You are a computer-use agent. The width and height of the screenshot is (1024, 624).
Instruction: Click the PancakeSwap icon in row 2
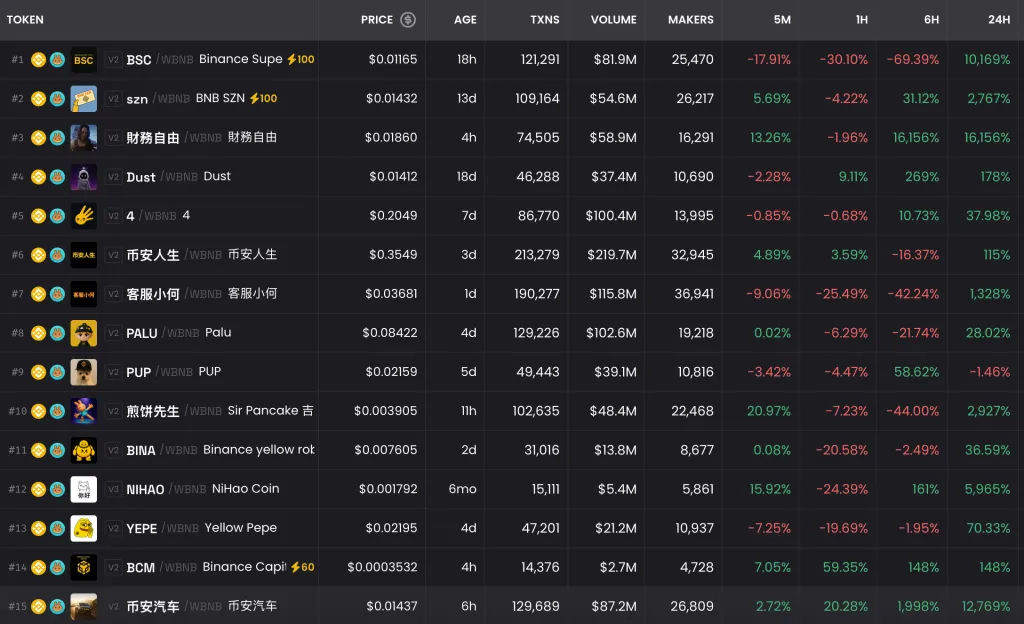57,99
